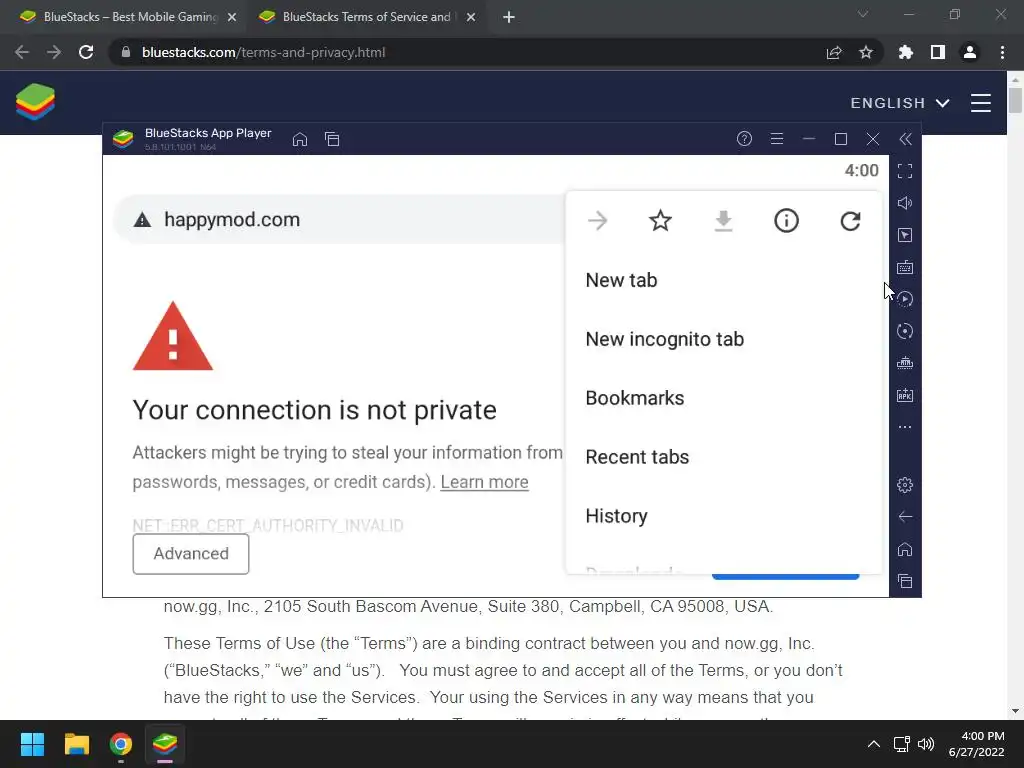Click the not-secure warning triangle beside happymod.com
The height and width of the screenshot is (768, 1024).
pyautogui.click(x=142, y=220)
